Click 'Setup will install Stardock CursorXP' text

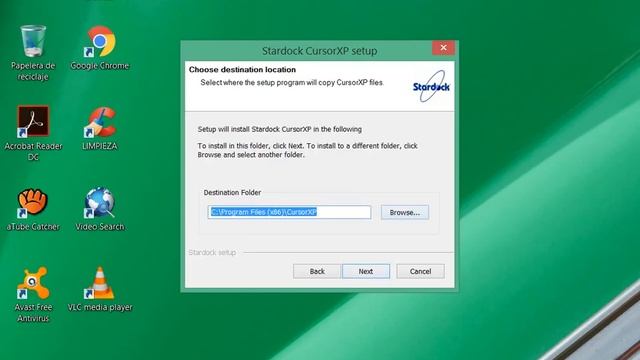point(280,129)
